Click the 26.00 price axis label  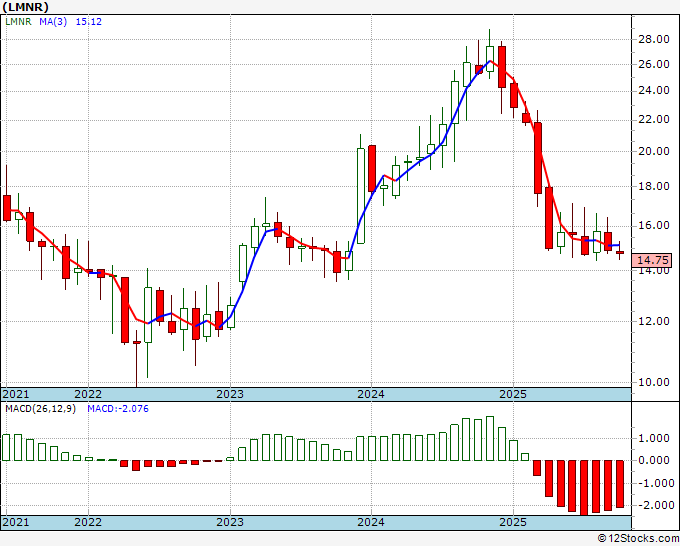[x=654, y=64]
